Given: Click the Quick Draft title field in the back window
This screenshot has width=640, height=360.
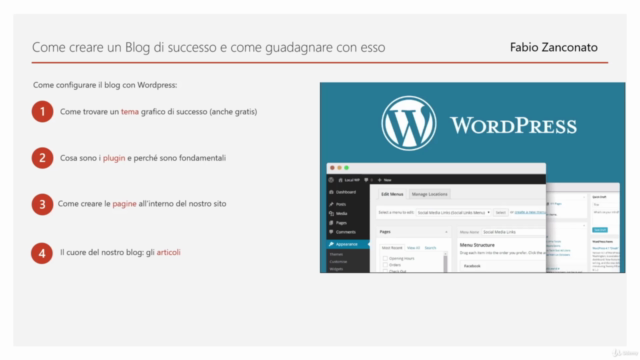Looking at the screenshot, I should click(x=606, y=204).
